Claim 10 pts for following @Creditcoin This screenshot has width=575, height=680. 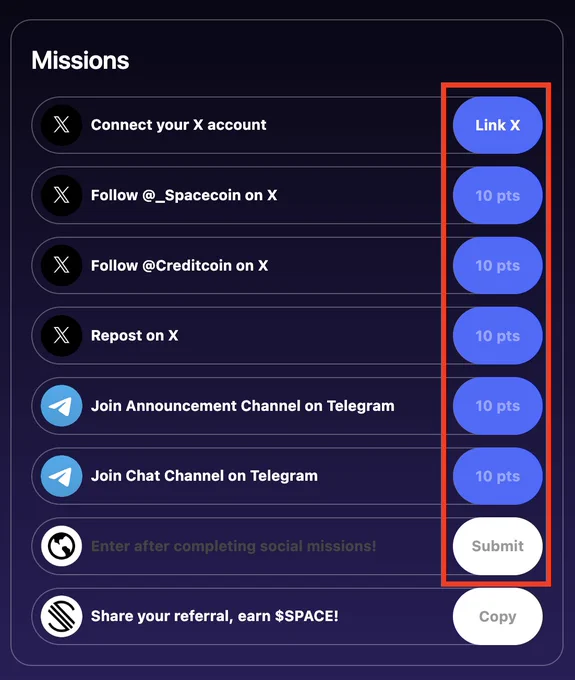[x=498, y=265]
